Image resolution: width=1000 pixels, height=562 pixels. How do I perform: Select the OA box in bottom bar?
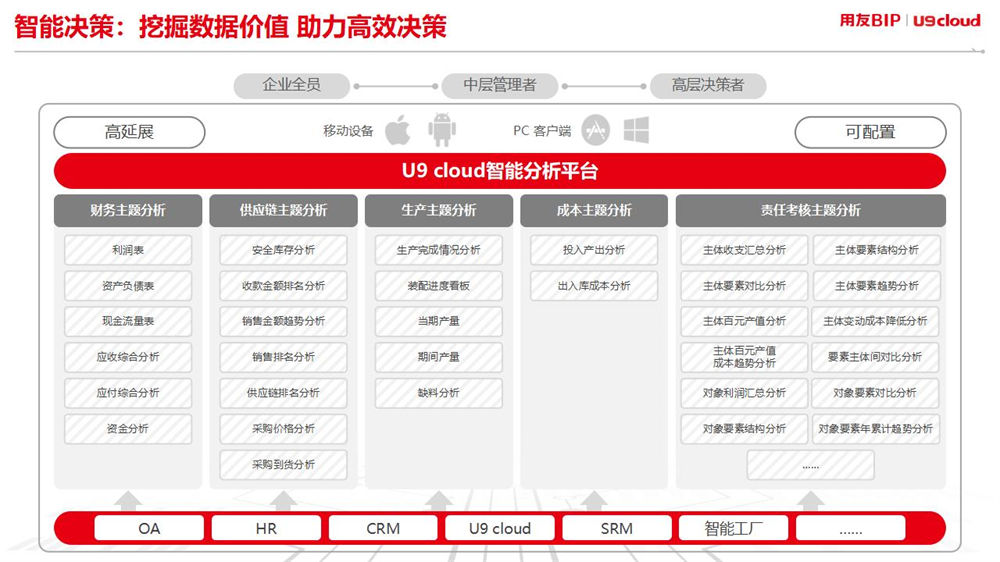coord(149,528)
